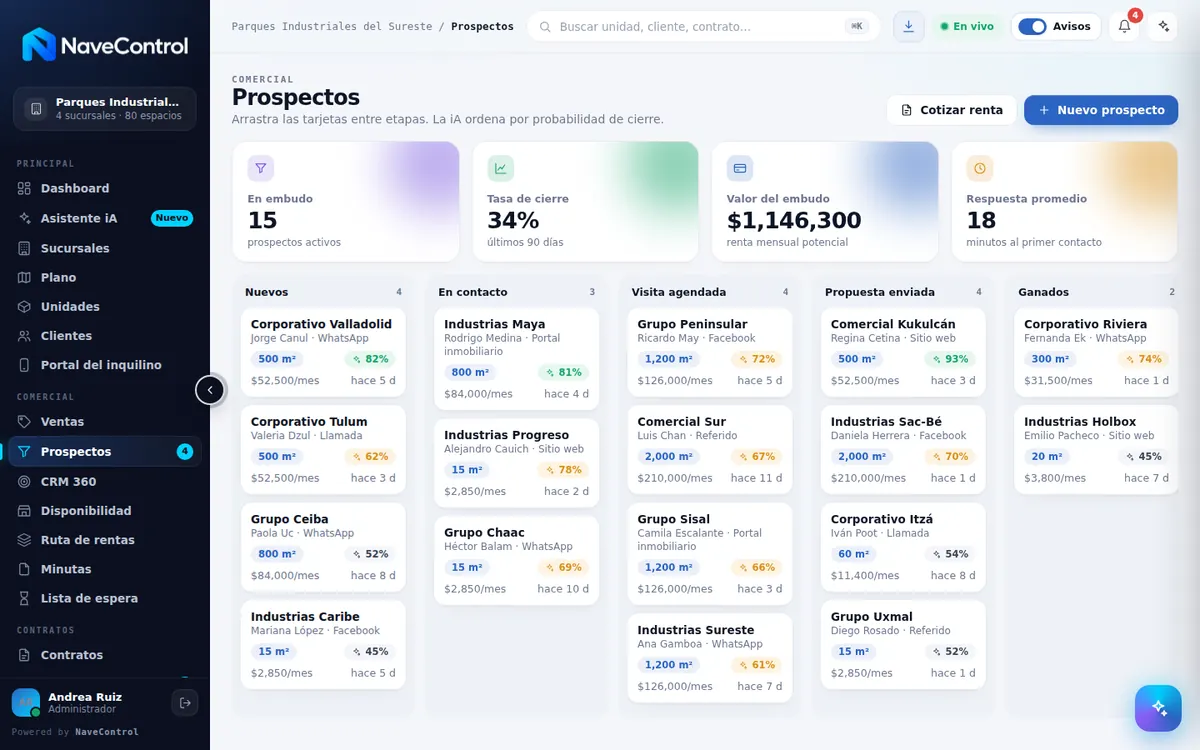
Task: Open the Corporativo Valladolid card
Action: pyautogui.click(x=323, y=353)
